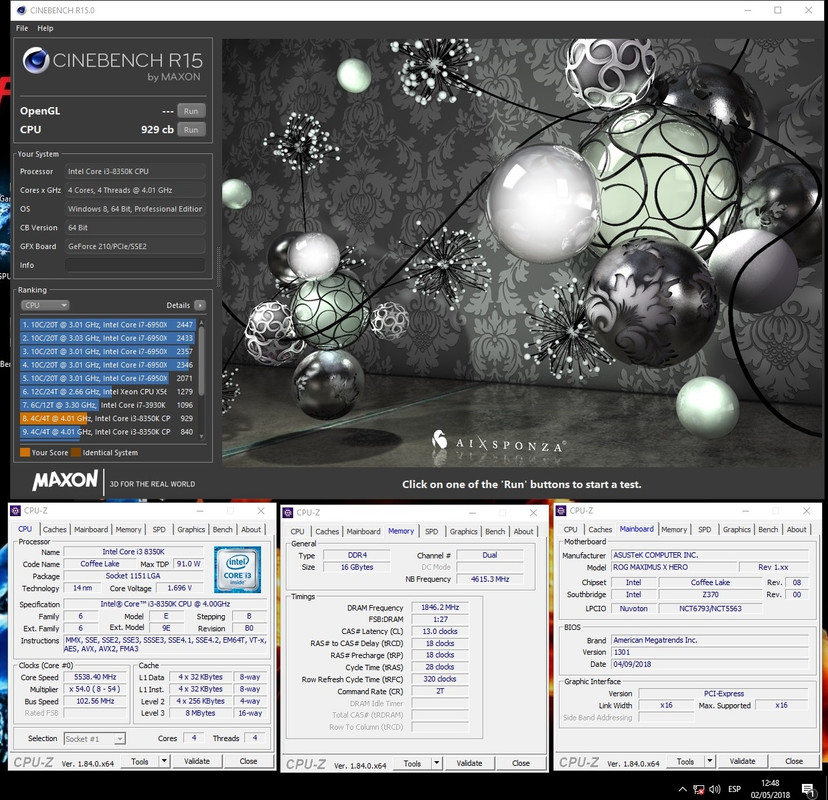828x800 pixels.
Task: Show hidden system tray icons
Action: point(683,789)
